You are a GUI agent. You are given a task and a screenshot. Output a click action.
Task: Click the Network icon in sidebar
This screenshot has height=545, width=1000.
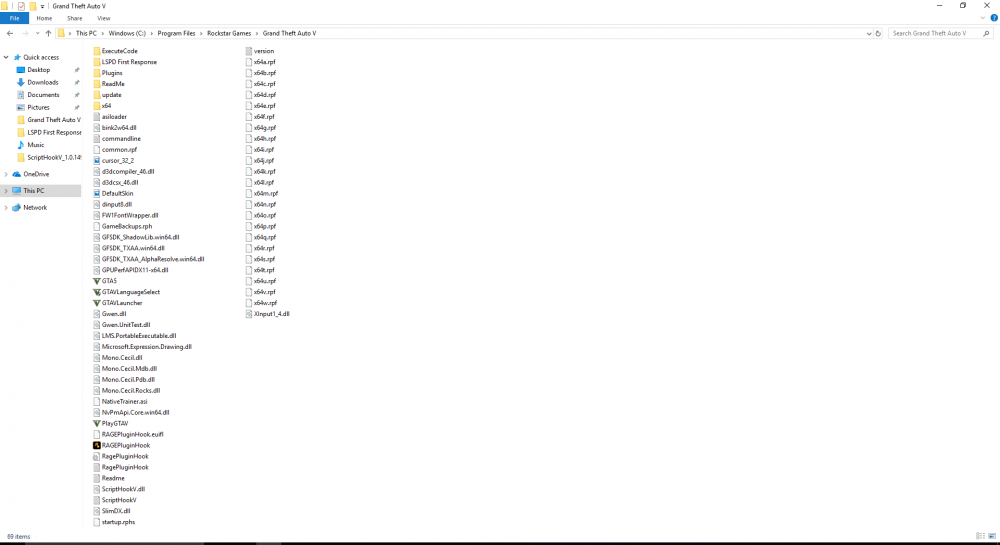tap(17, 207)
